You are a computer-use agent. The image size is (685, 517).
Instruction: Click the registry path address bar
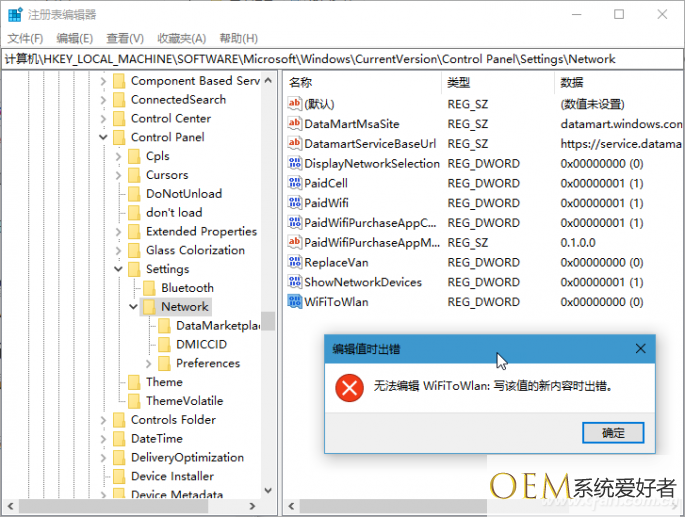pyautogui.click(x=340, y=59)
